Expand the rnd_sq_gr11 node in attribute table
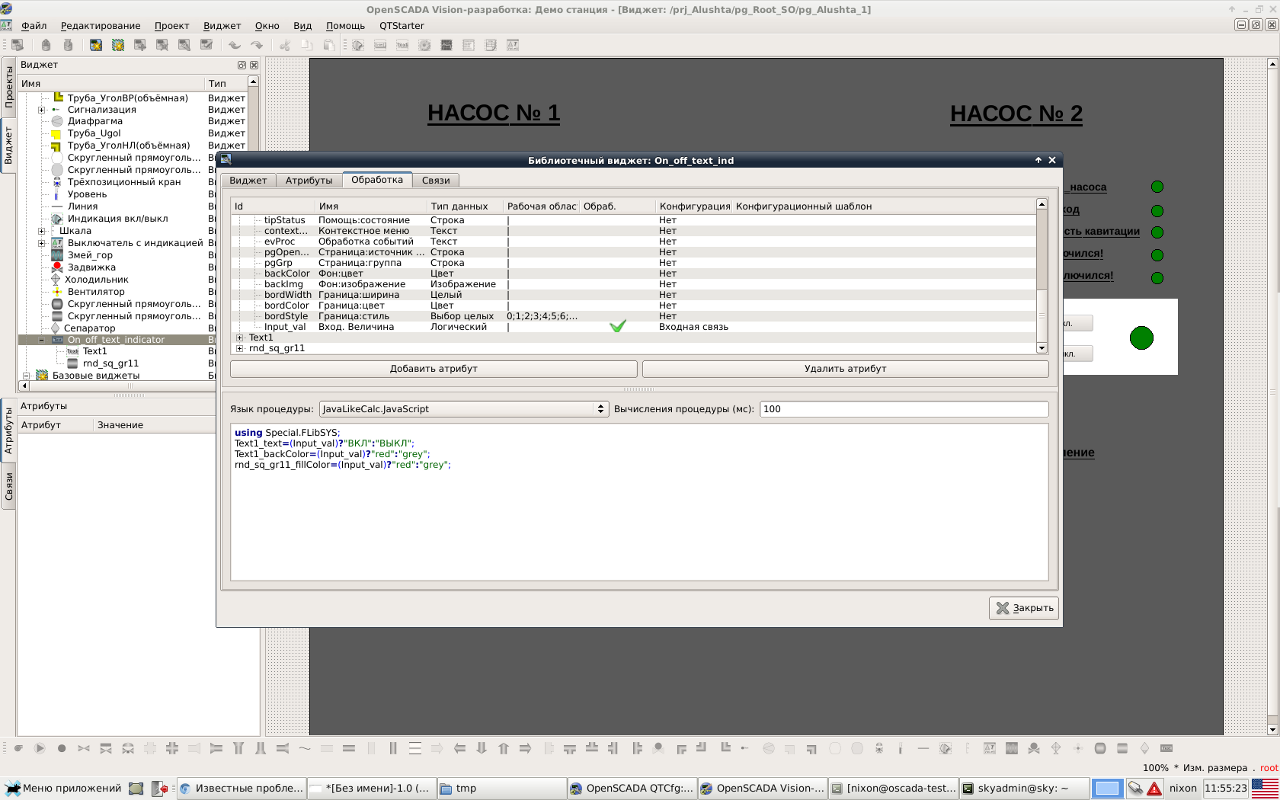 (240, 349)
